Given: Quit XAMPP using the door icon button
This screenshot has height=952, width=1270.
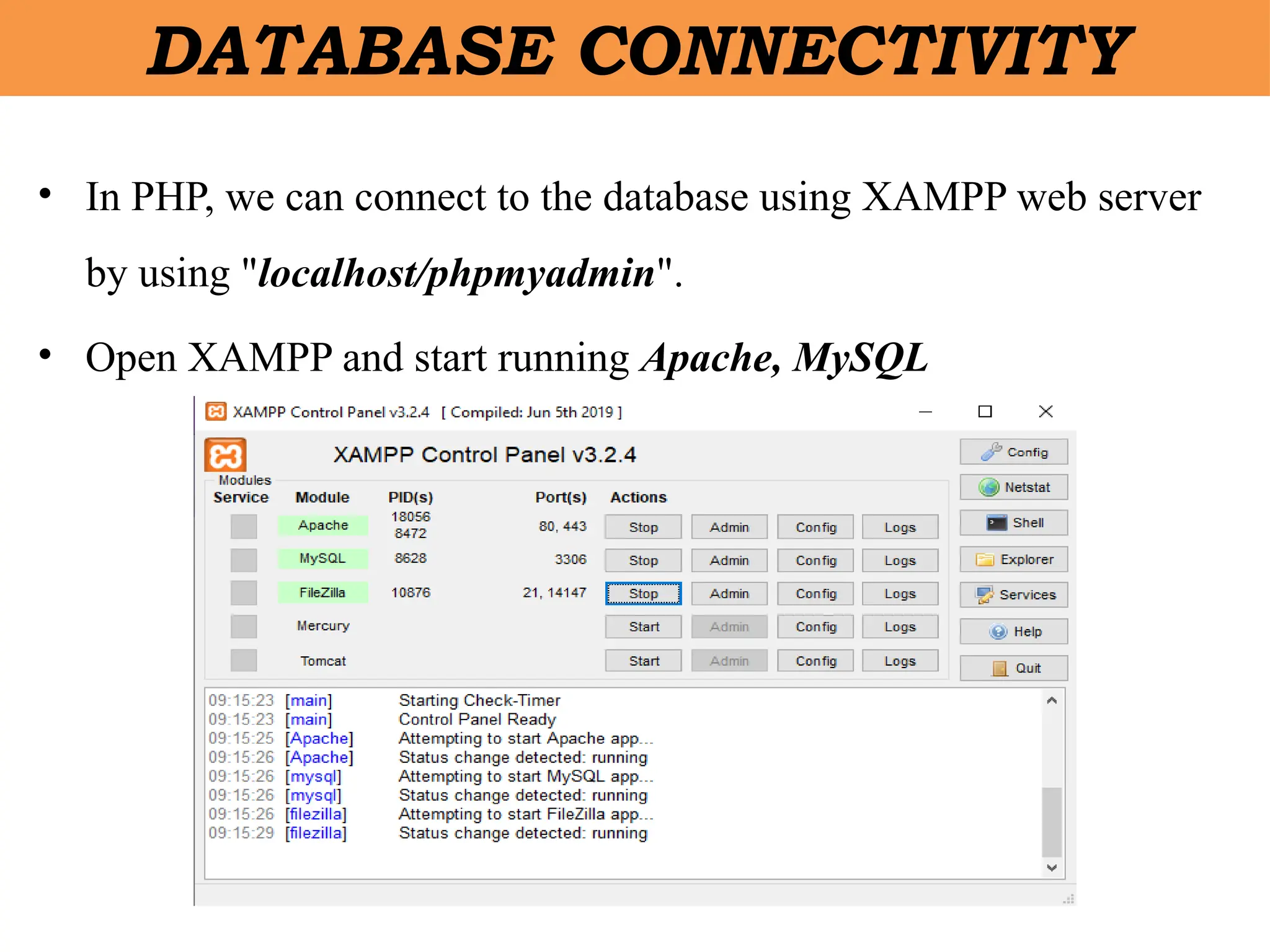Looking at the screenshot, I should (x=1013, y=668).
